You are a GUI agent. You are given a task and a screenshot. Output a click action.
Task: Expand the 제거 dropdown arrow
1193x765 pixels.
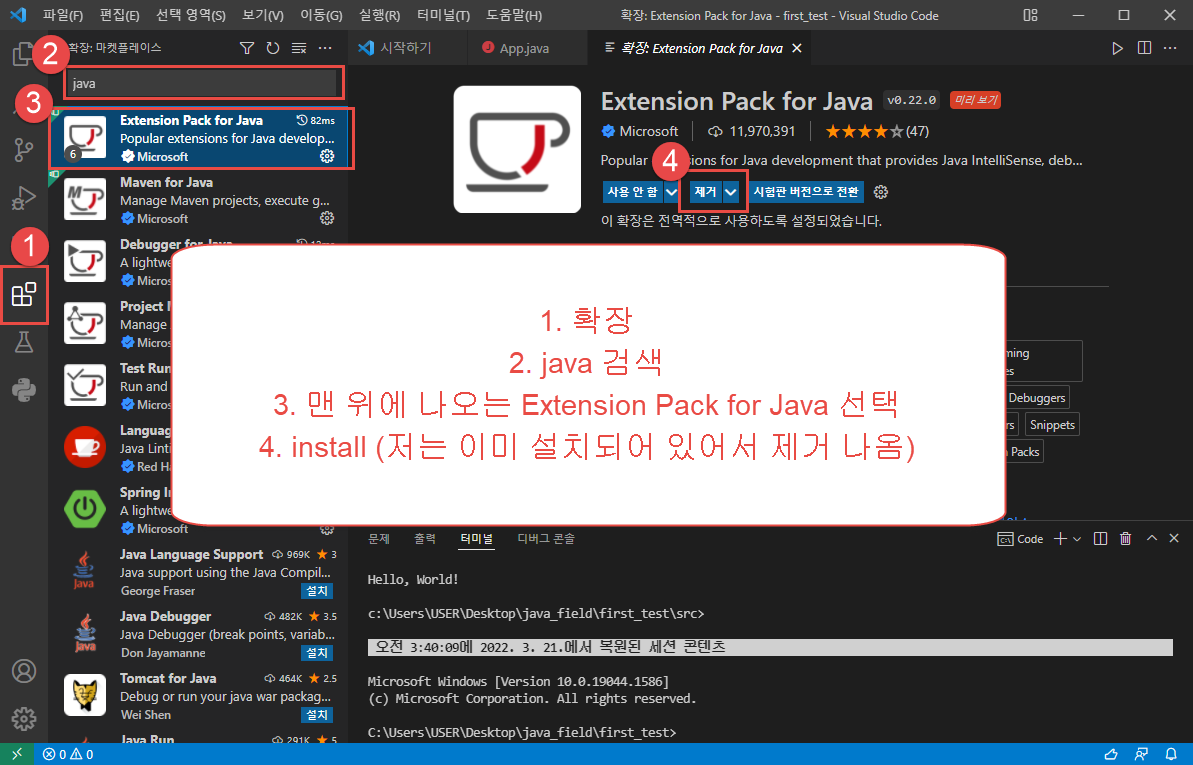click(730, 192)
